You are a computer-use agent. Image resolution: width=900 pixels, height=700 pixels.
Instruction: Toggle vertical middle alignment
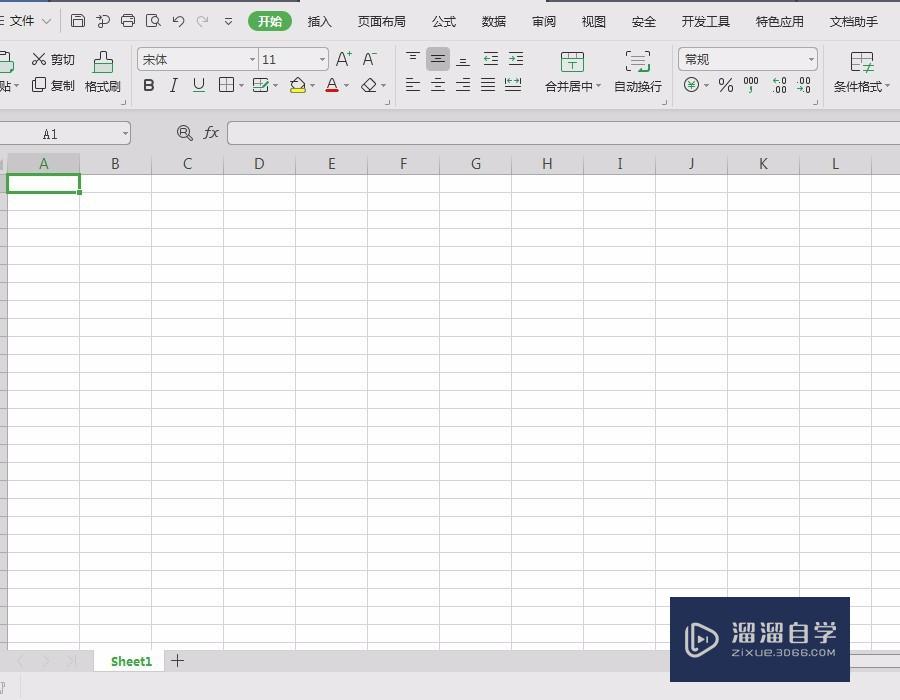coord(438,59)
